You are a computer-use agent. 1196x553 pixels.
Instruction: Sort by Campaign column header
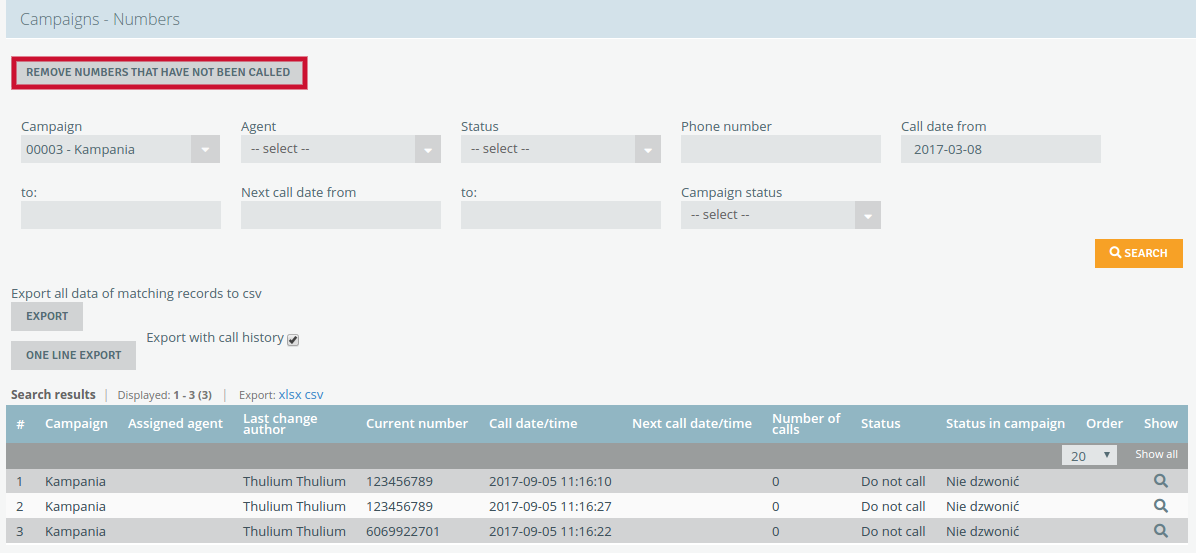tap(76, 423)
